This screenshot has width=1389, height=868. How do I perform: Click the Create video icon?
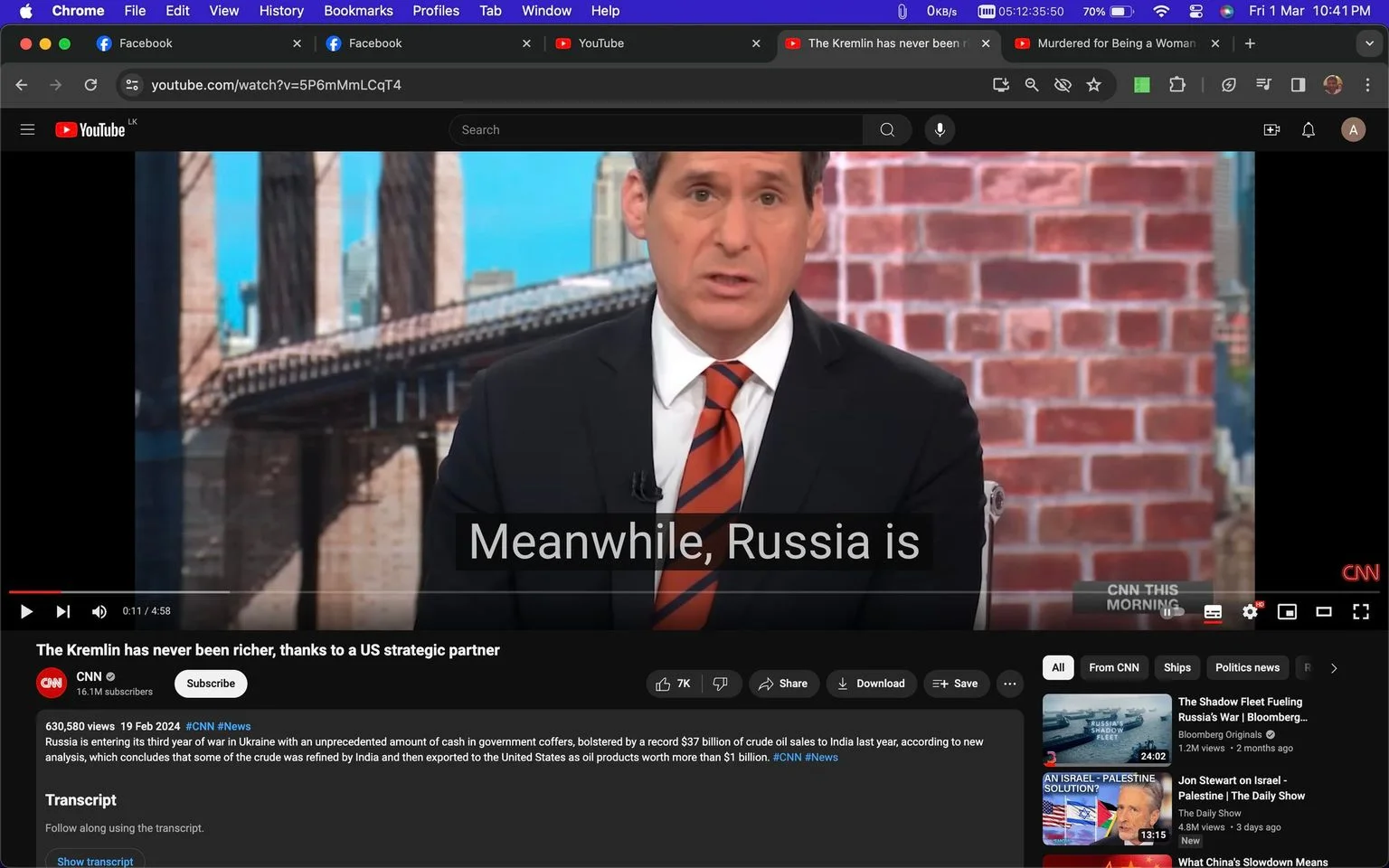coord(1271,130)
